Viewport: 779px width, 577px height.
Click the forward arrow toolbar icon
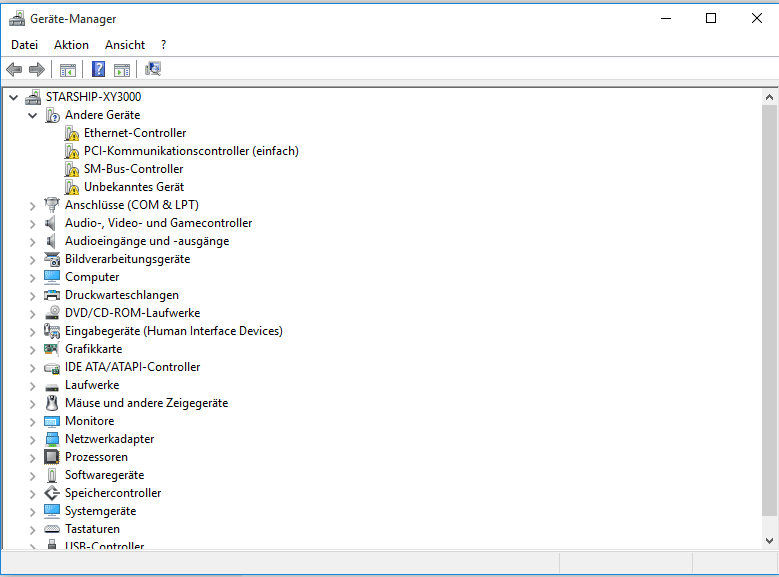click(37, 69)
